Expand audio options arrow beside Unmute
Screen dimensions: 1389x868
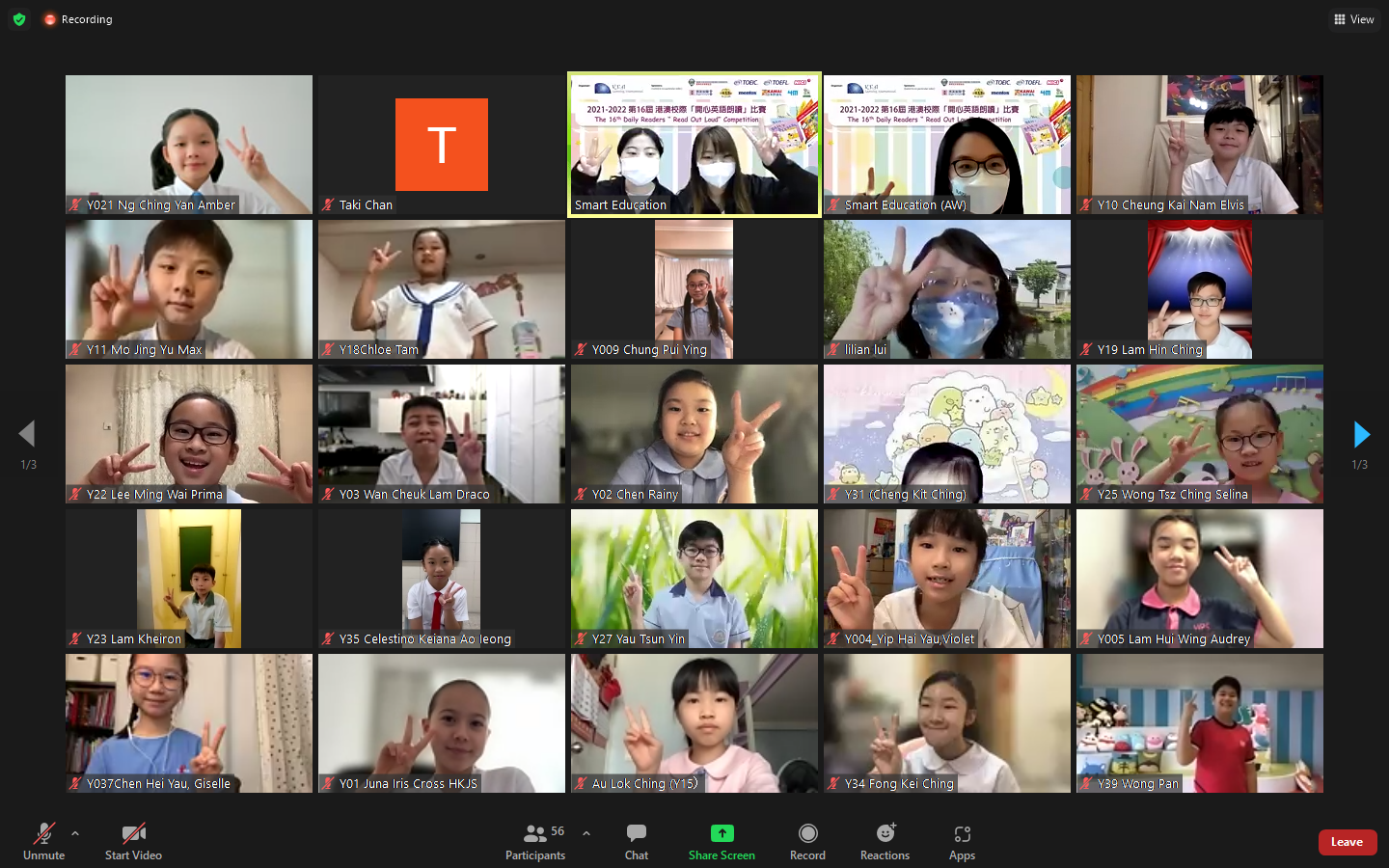(75, 833)
